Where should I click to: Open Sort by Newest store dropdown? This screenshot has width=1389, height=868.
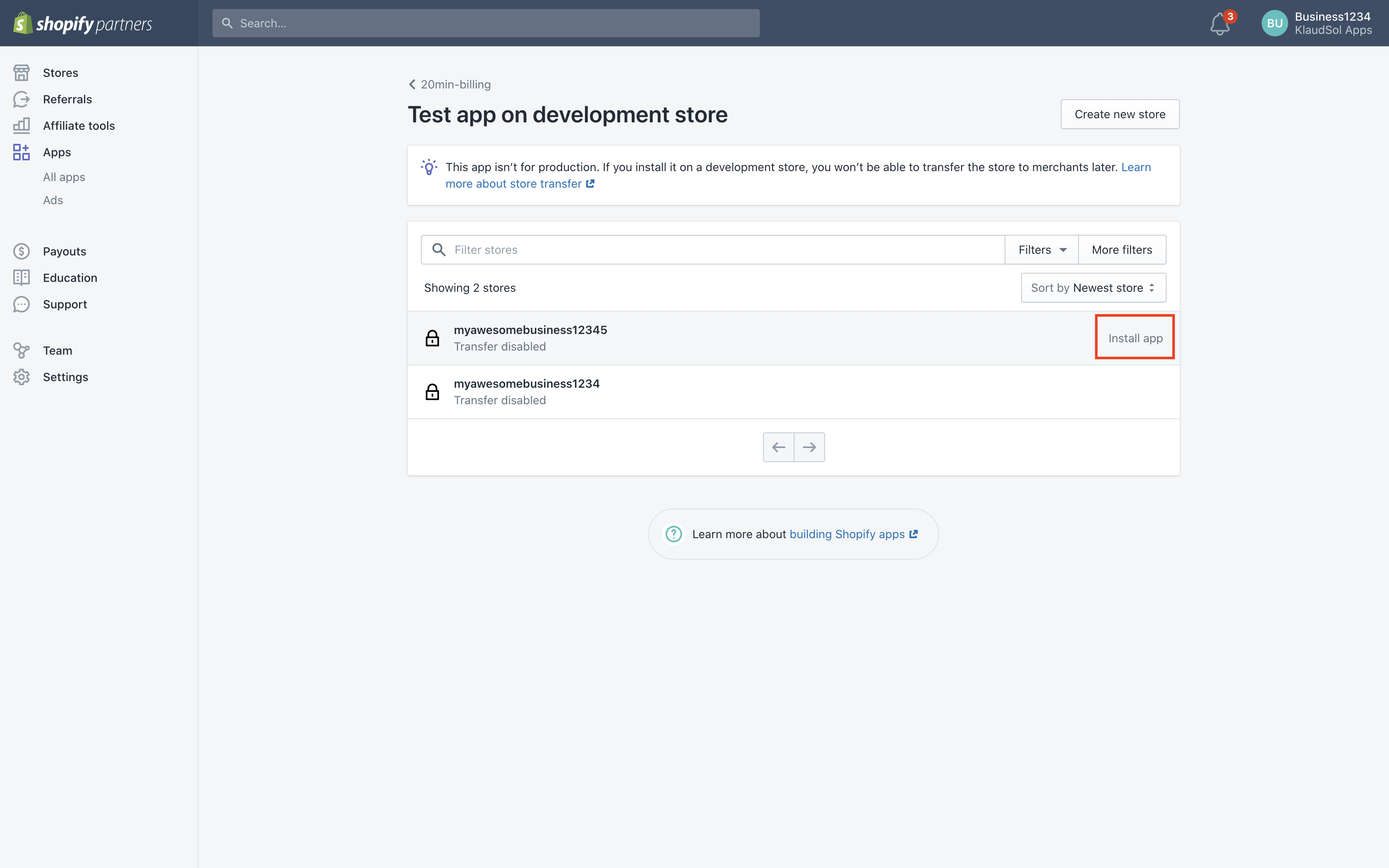[1093, 288]
